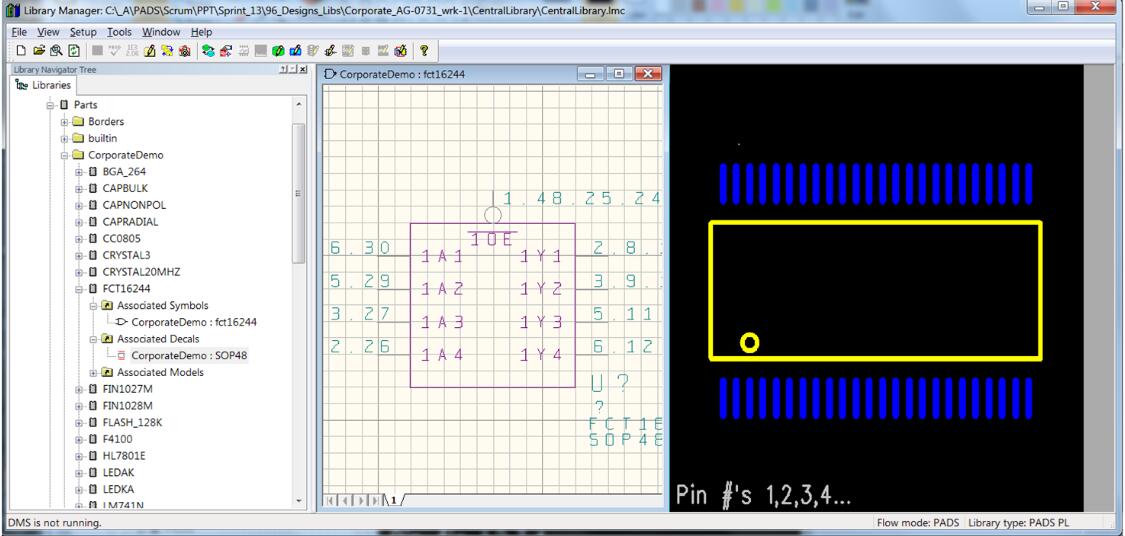Click 'DMS is not running.' status text
1125x536 pixels.
click(x=55, y=523)
